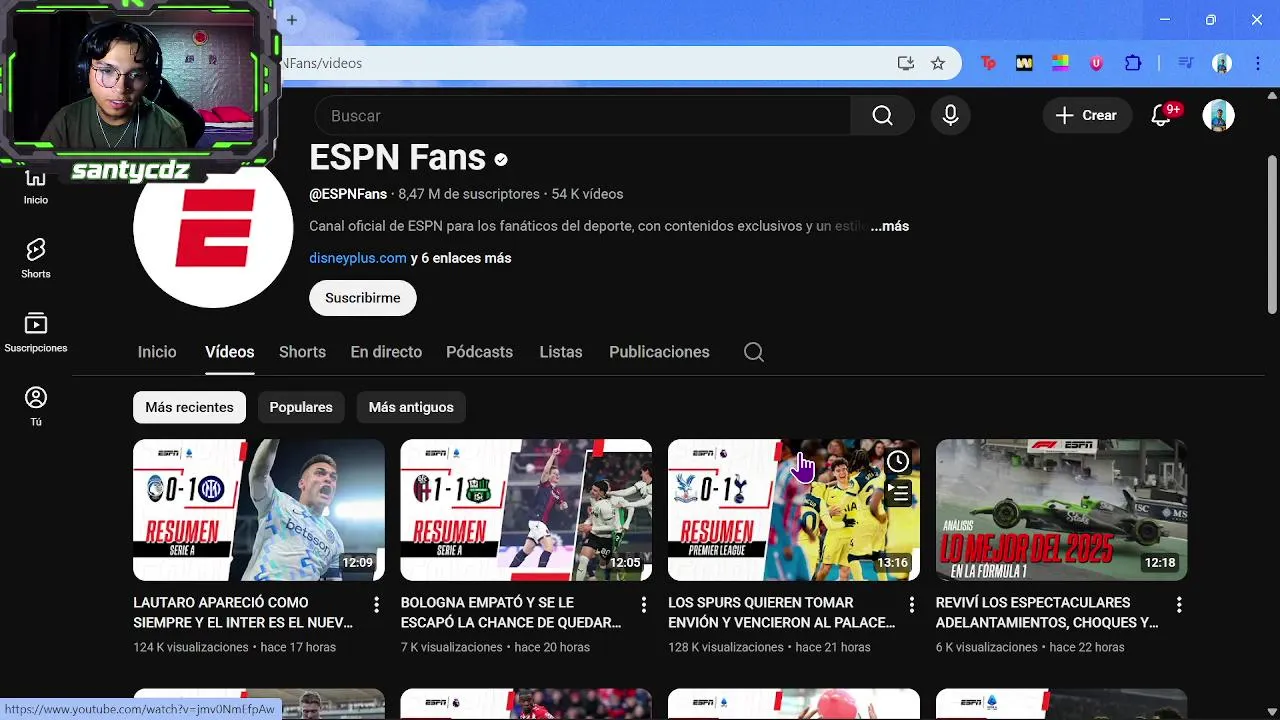The image size is (1280, 720).
Task: Open Reviví los espectaculares video title
Action: click(1047, 612)
